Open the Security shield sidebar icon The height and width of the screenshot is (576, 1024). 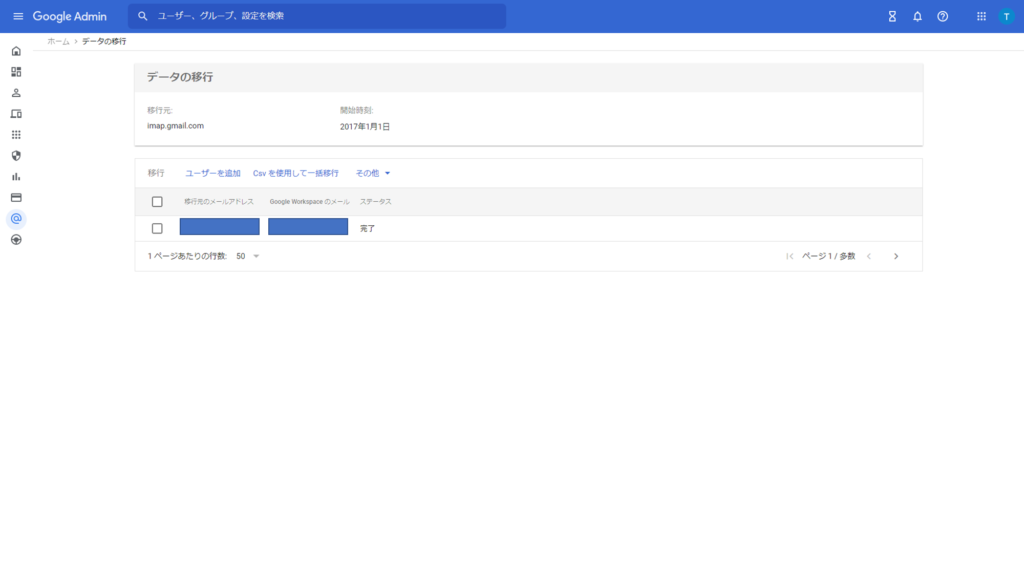click(x=16, y=155)
